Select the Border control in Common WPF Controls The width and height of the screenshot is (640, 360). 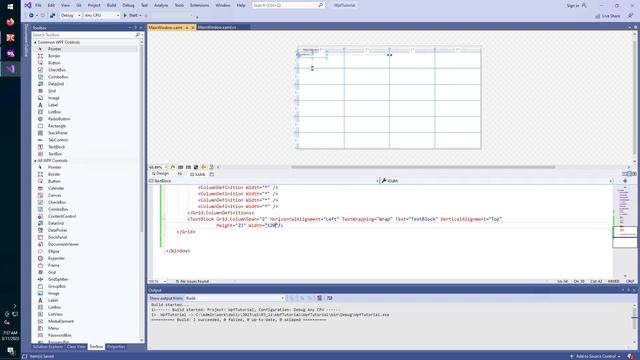tap(54, 56)
